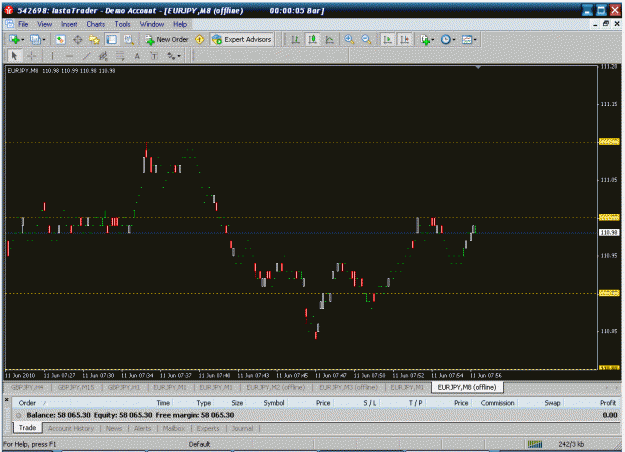Open the chart window system menu icon
Viewport: 625px width, 452px height.
point(10,24)
